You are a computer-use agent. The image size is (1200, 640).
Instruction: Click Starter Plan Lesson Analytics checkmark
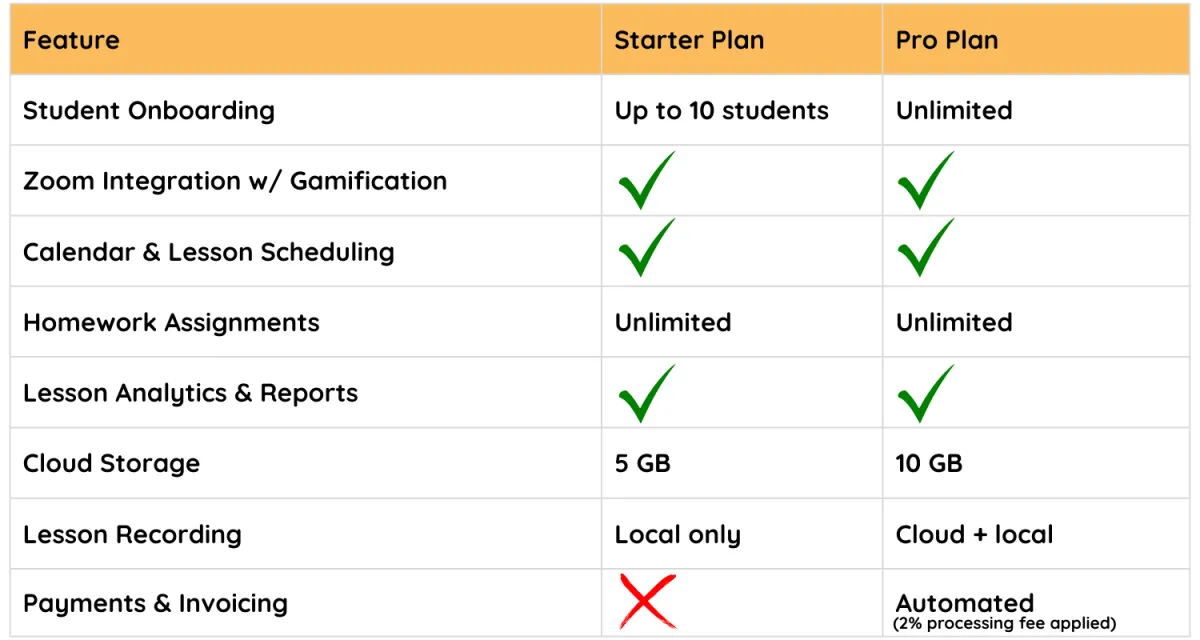tap(646, 394)
